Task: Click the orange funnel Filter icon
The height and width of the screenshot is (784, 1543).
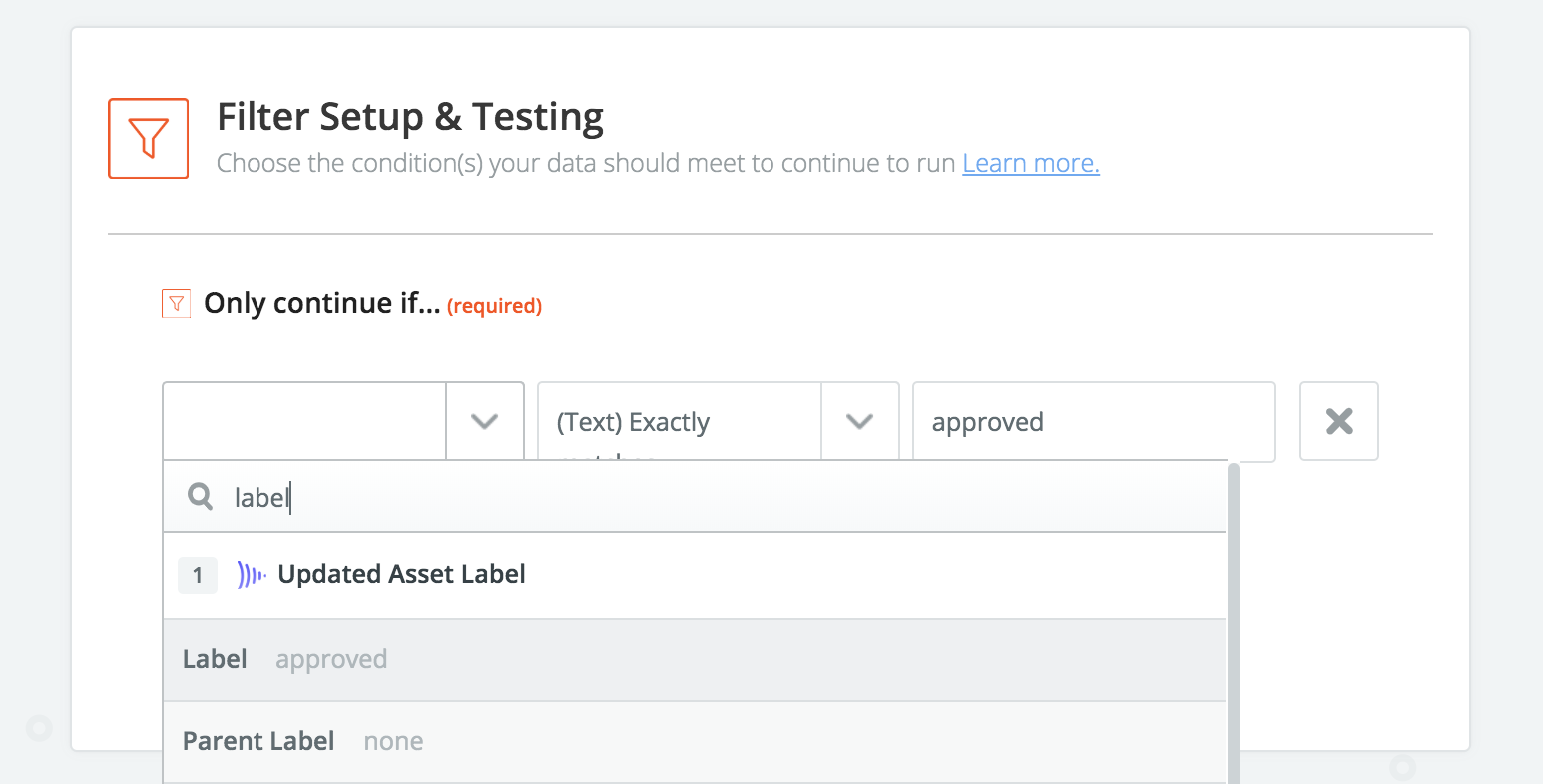Action: pos(148,138)
